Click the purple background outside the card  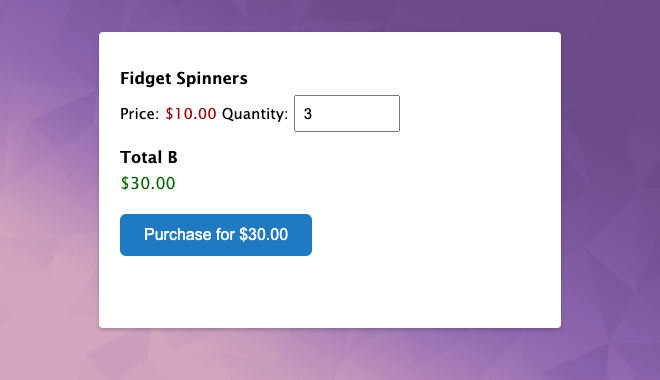(610, 126)
